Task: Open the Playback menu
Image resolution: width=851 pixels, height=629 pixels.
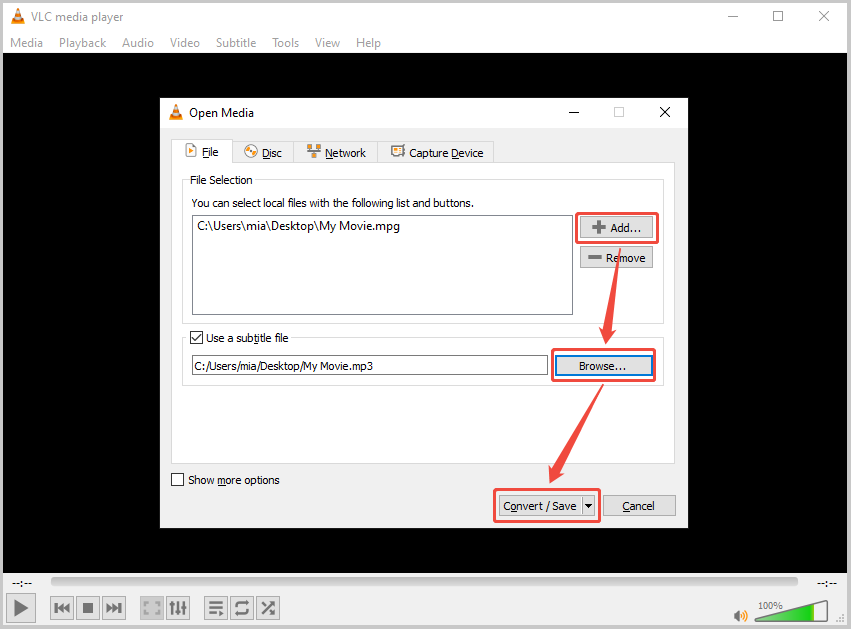Action: (x=82, y=43)
